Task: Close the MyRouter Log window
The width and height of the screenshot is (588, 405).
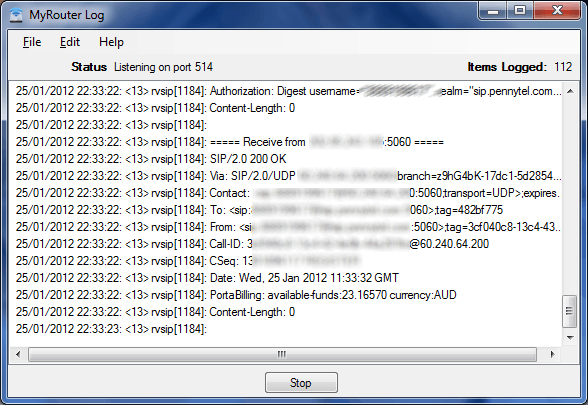Action: pos(558,11)
